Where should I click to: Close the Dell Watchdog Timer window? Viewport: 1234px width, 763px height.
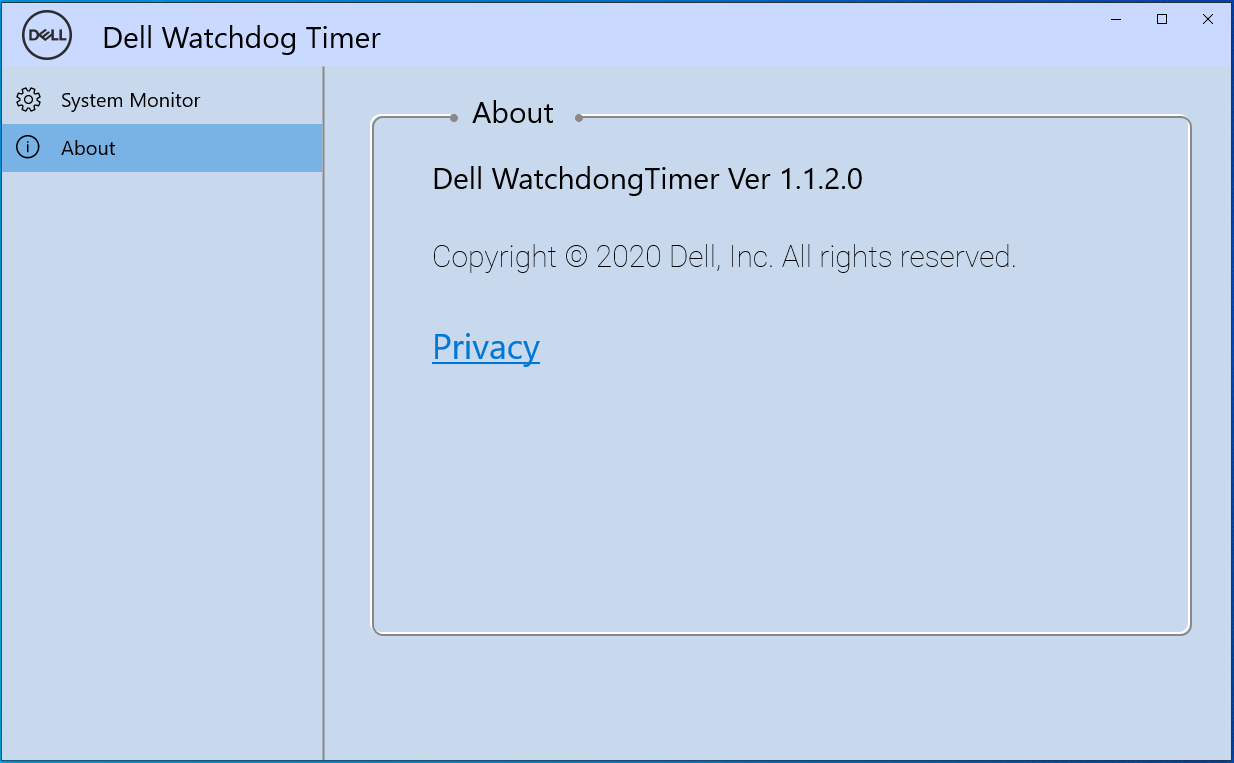click(x=1208, y=19)
